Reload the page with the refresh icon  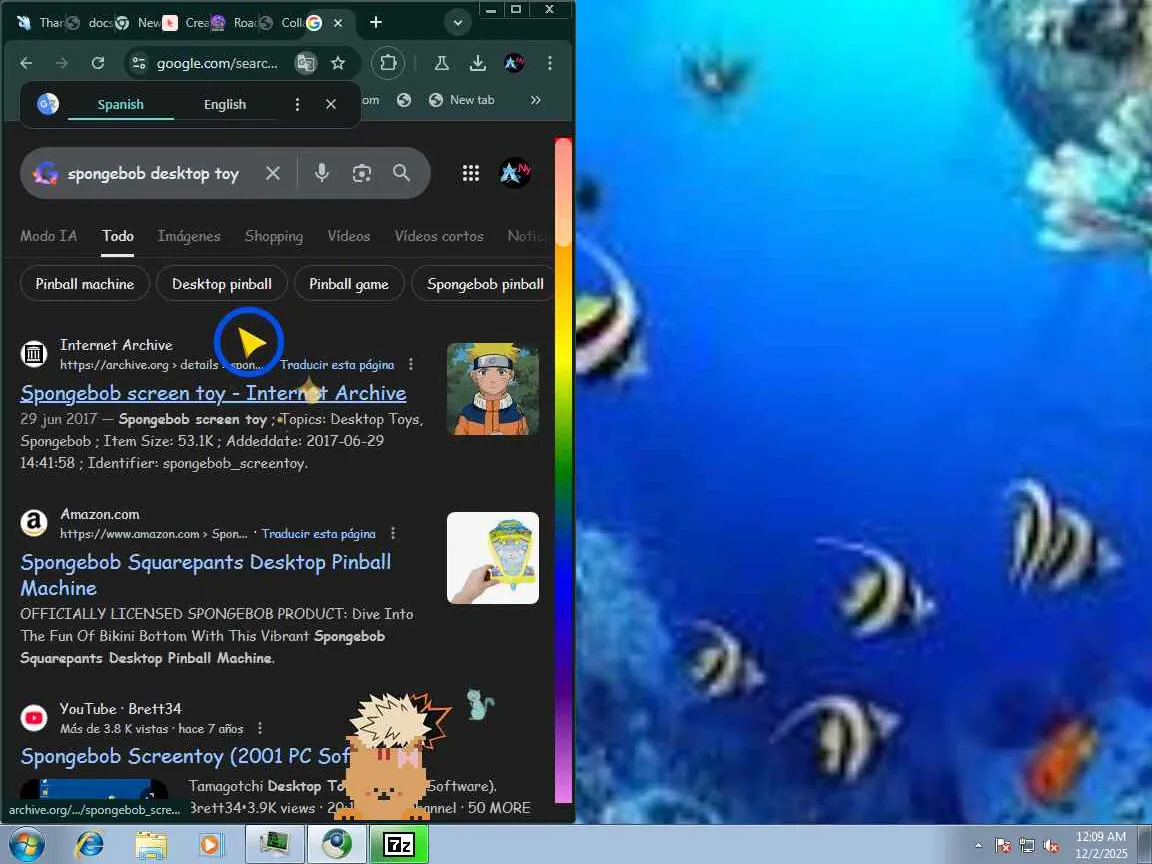pyautogui.click(x=98, y=63)
